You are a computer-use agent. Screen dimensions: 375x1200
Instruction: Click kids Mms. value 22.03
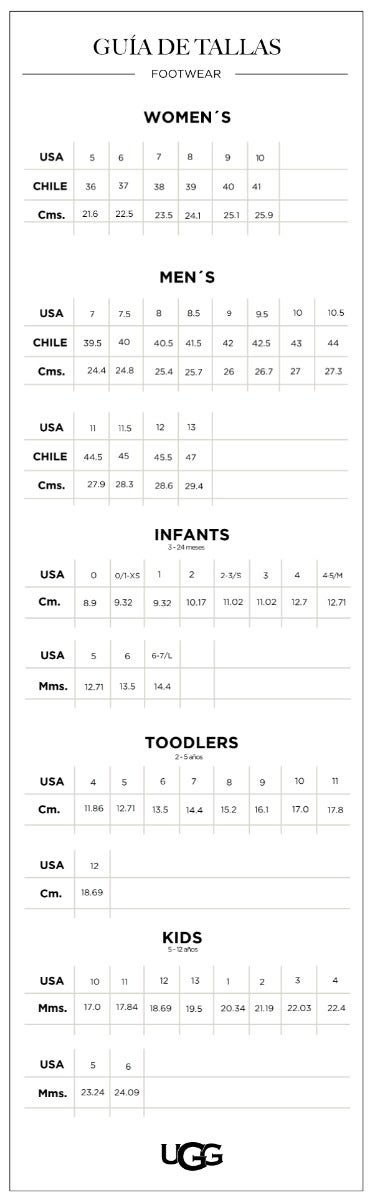[x=298, y=1007]
